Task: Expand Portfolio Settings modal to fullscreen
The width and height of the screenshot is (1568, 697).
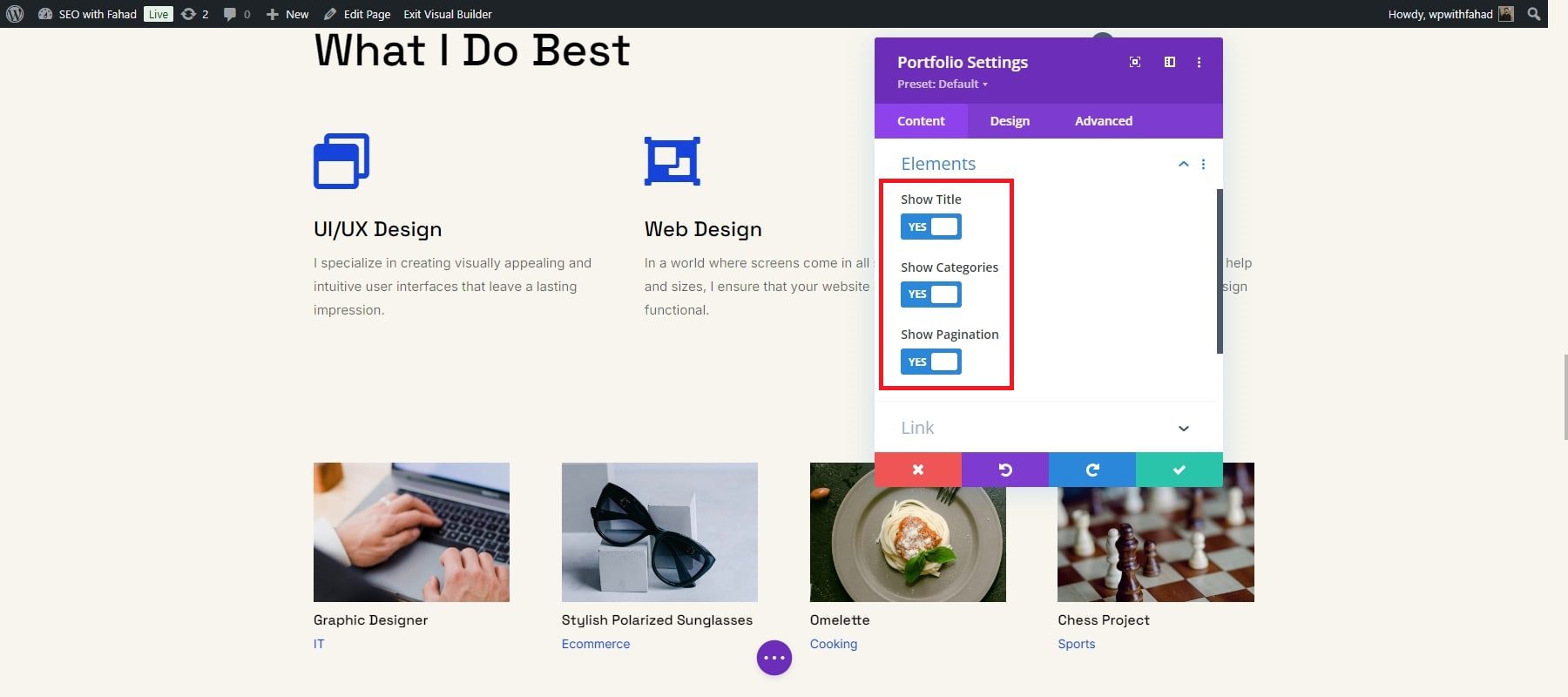Action: click(x=1135, y=62)
